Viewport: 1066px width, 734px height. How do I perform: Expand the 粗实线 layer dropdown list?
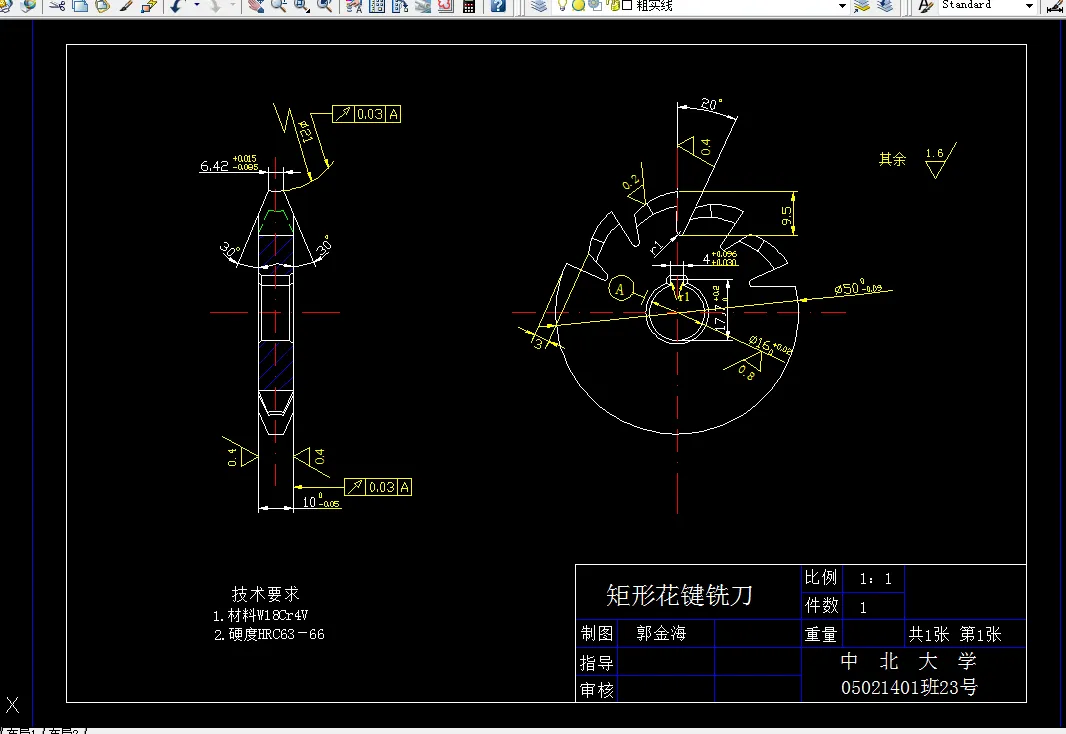[x=842, y=5]
